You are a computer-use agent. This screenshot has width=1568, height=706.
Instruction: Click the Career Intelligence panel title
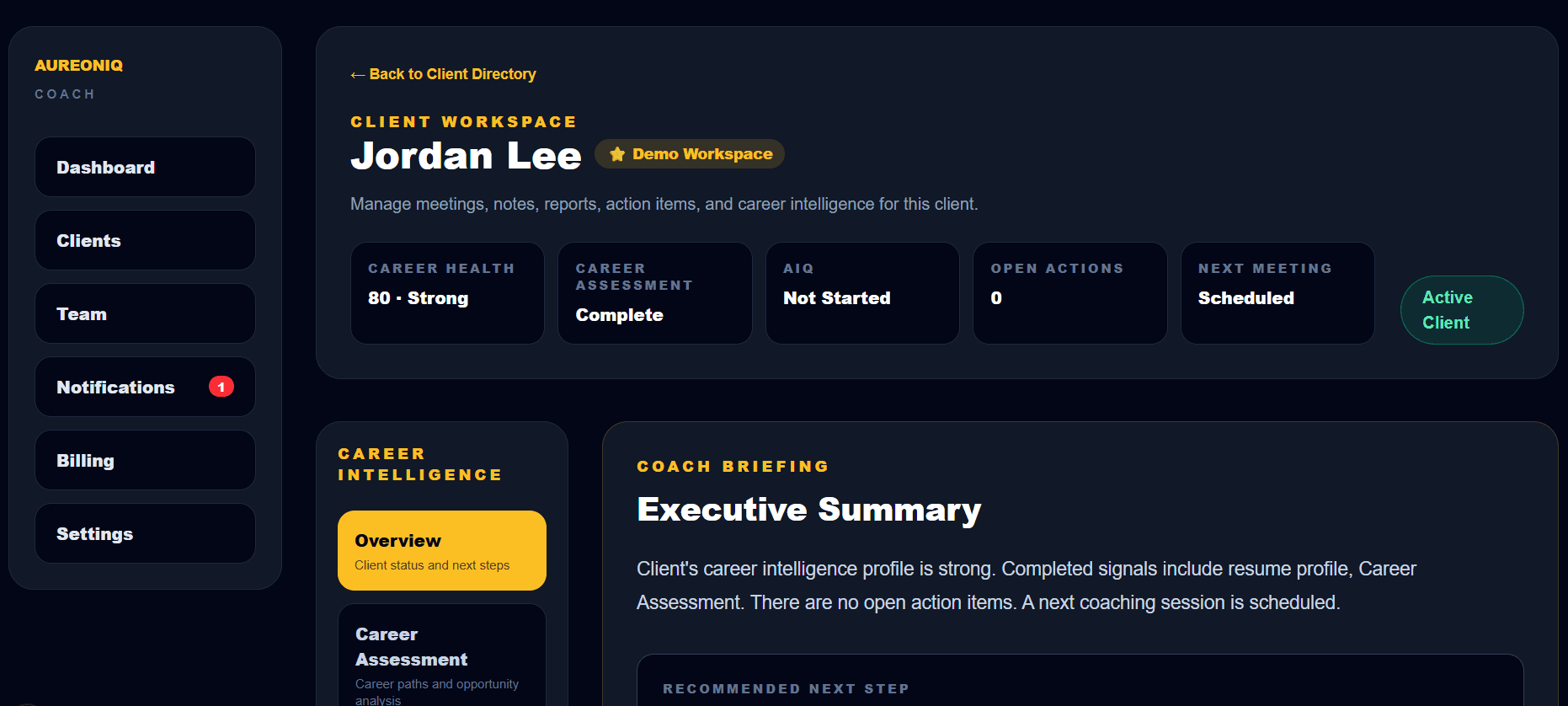click(420, 464)
